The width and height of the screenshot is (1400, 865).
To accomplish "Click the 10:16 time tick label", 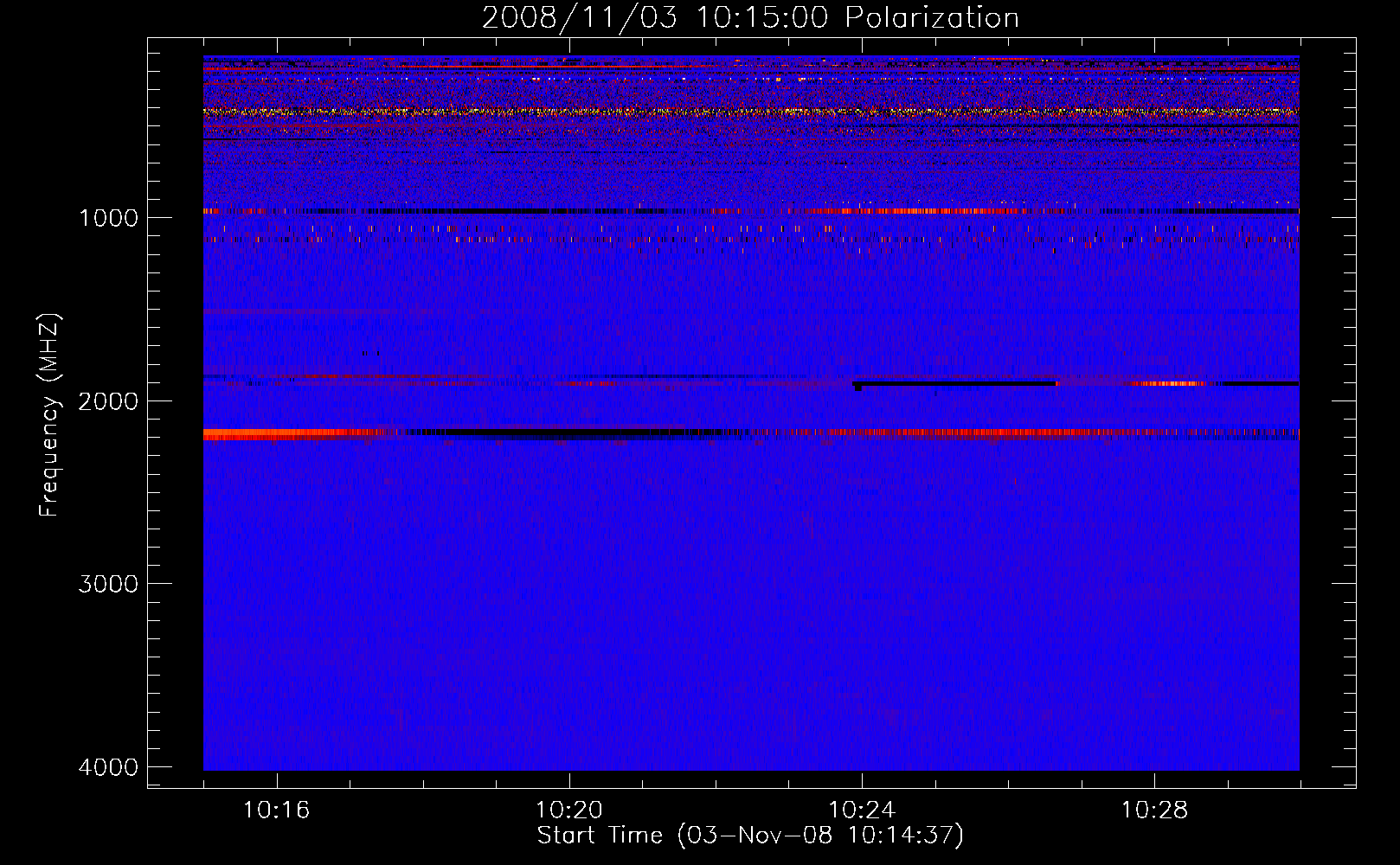I will click(x=277, y=811).
